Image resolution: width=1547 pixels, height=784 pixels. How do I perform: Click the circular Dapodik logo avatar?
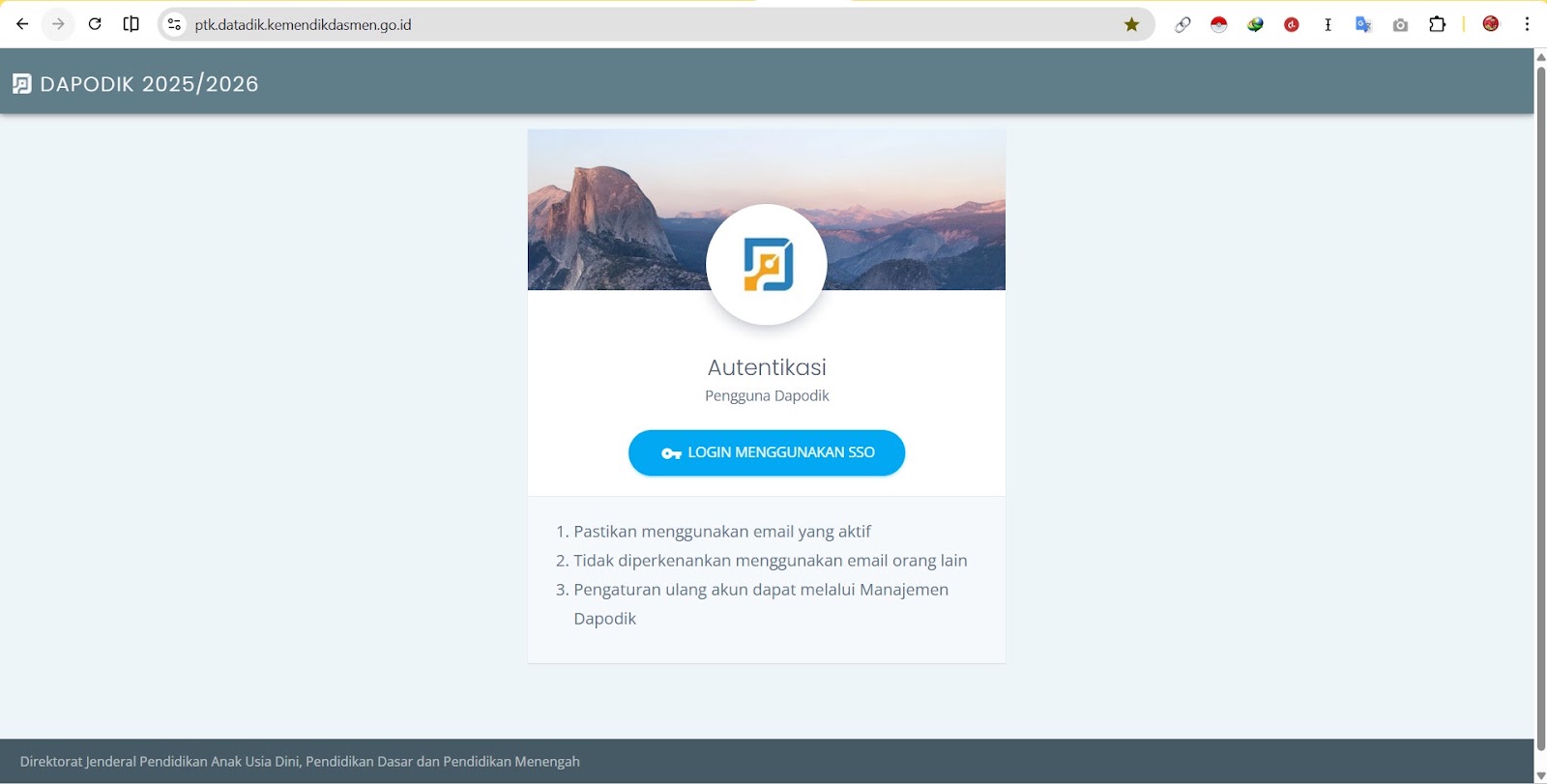point(767,264)
